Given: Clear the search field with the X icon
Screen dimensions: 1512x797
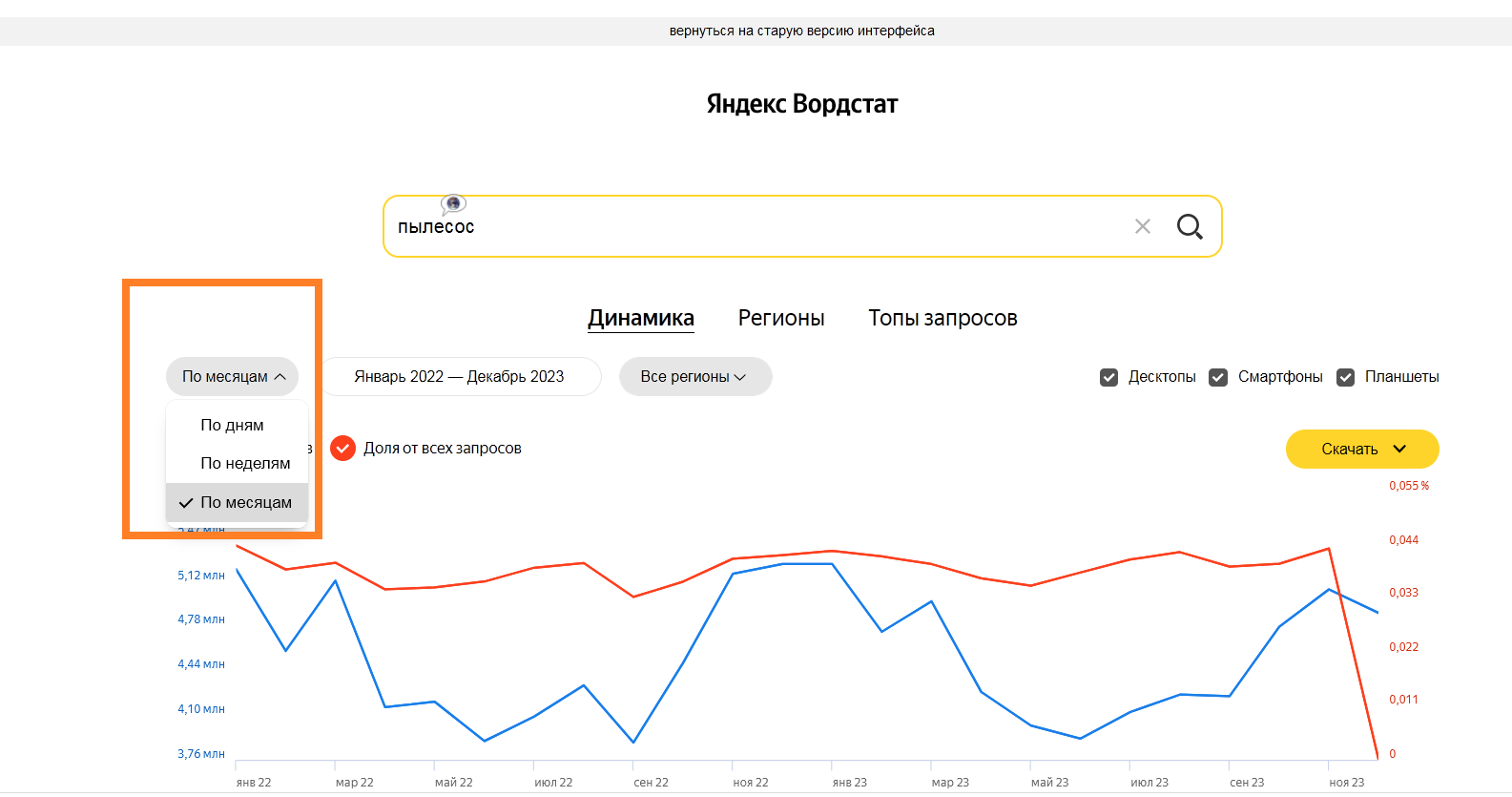Looking at the screenshot, I should [1143, 226].
